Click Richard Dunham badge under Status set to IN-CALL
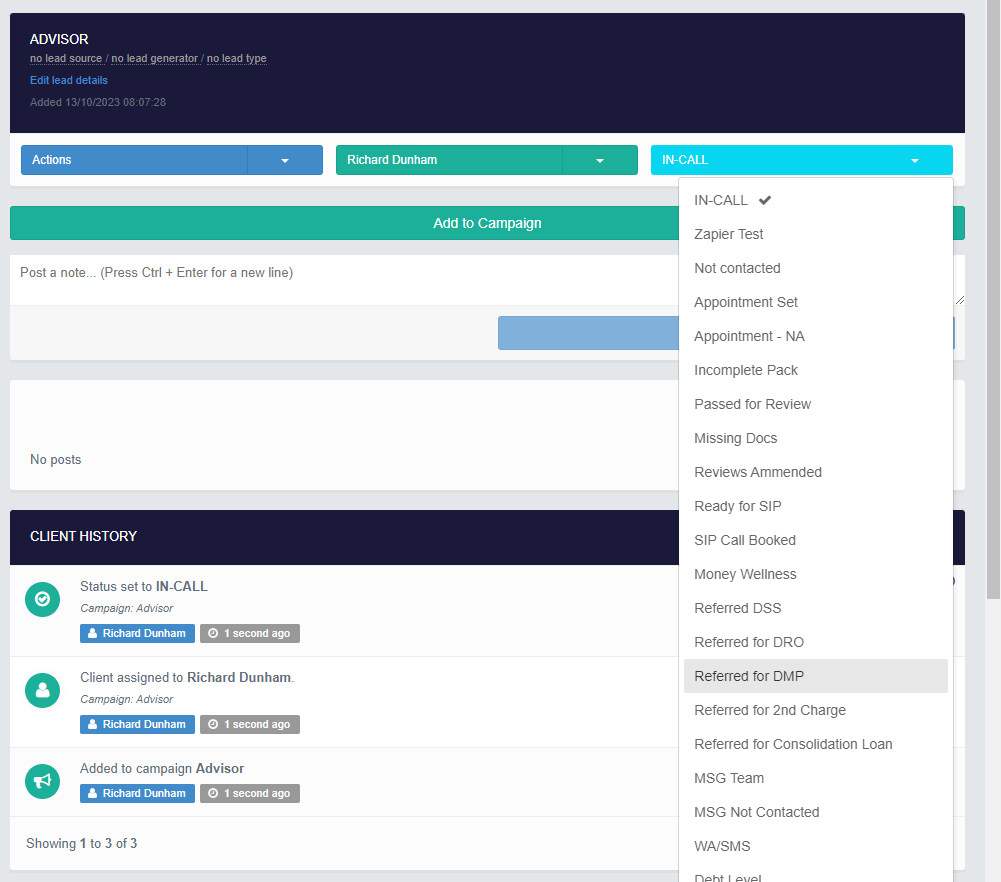The width and height of the screenshot is (1001, 882). (x=137, y=633)
